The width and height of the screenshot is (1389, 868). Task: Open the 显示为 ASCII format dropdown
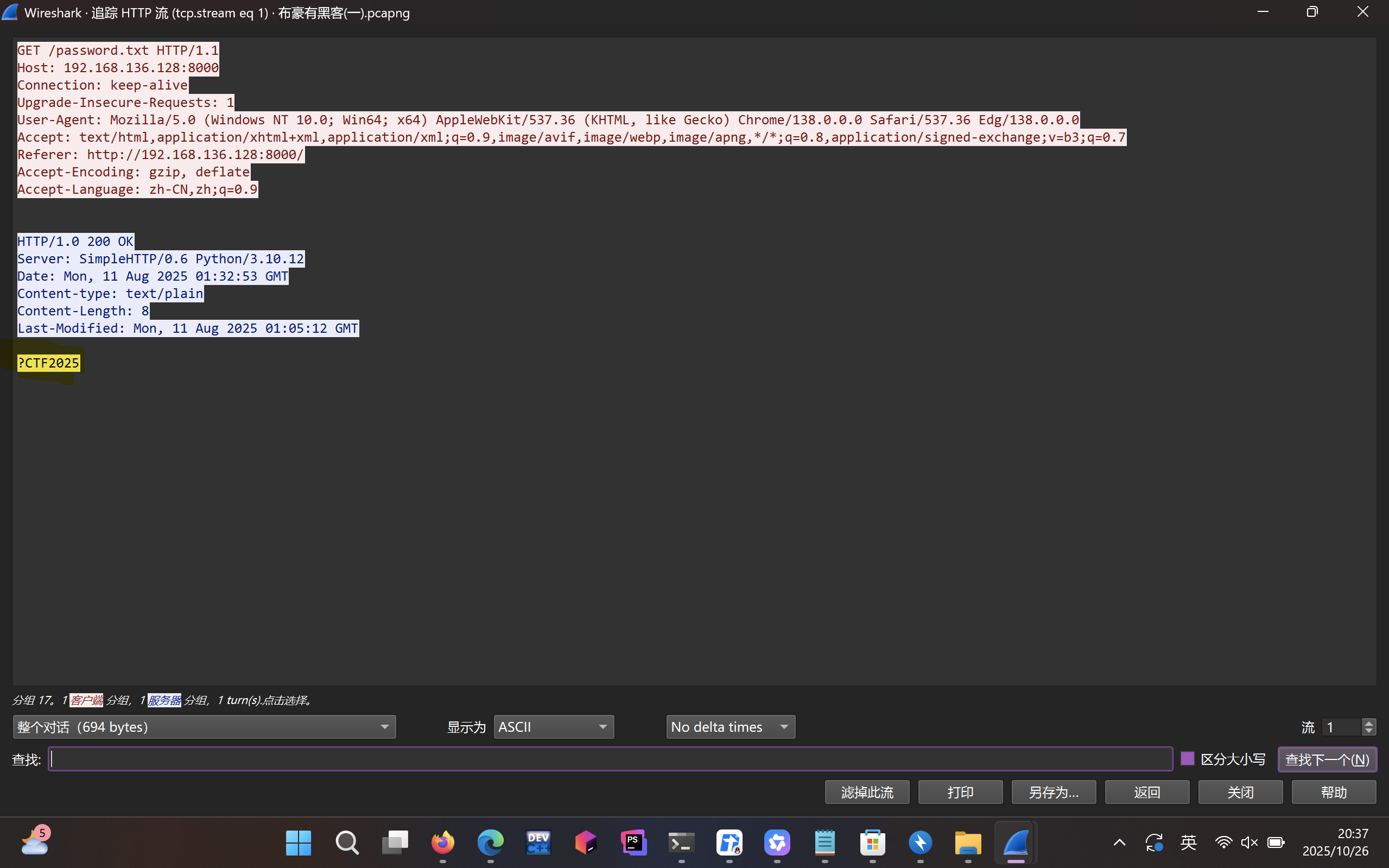554,727
